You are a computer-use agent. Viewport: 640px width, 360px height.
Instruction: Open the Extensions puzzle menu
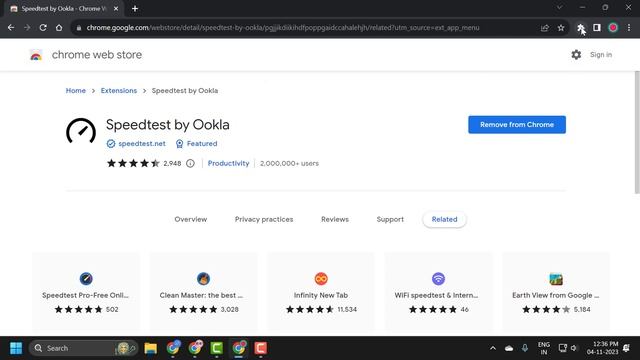point(580,28)
